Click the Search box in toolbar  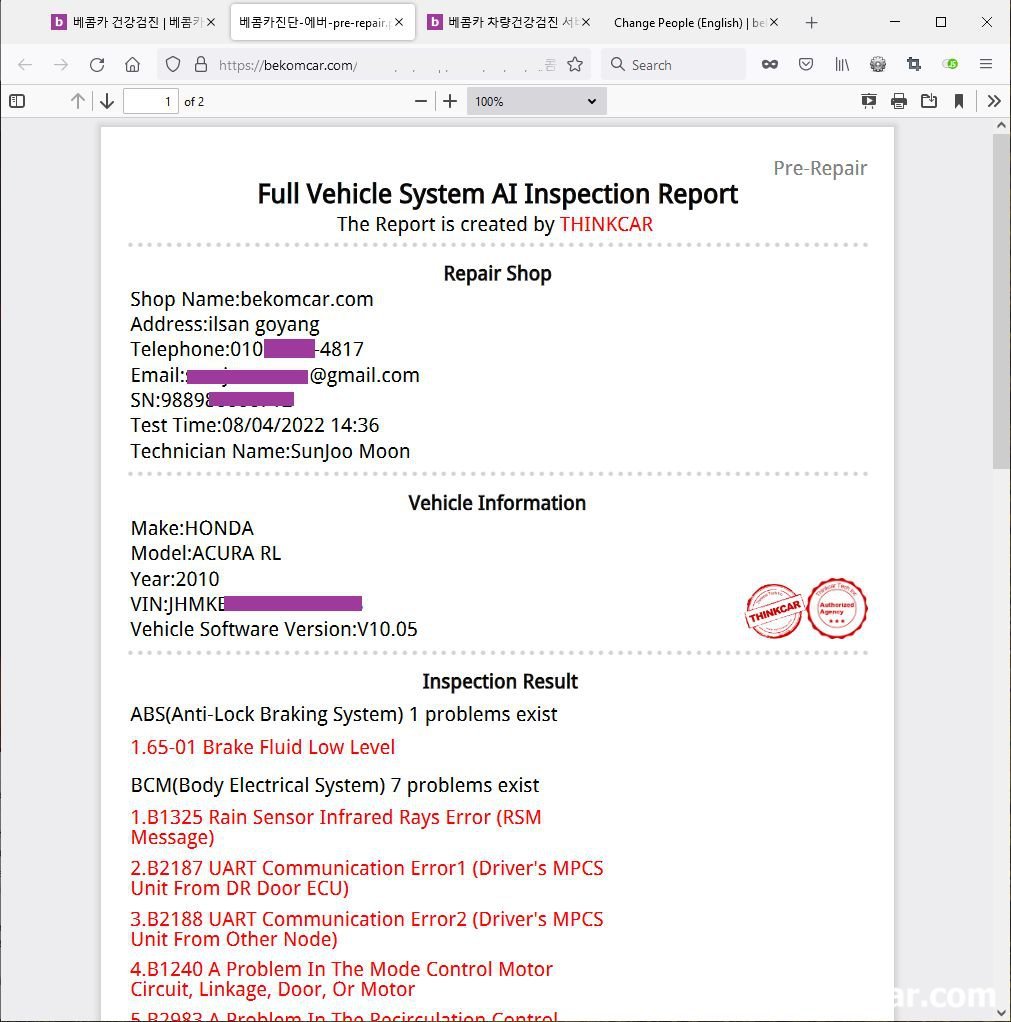tap(673, 65)
